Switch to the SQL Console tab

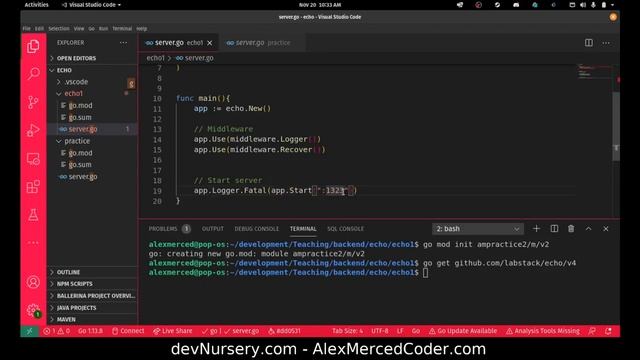(x=345, y=229)
